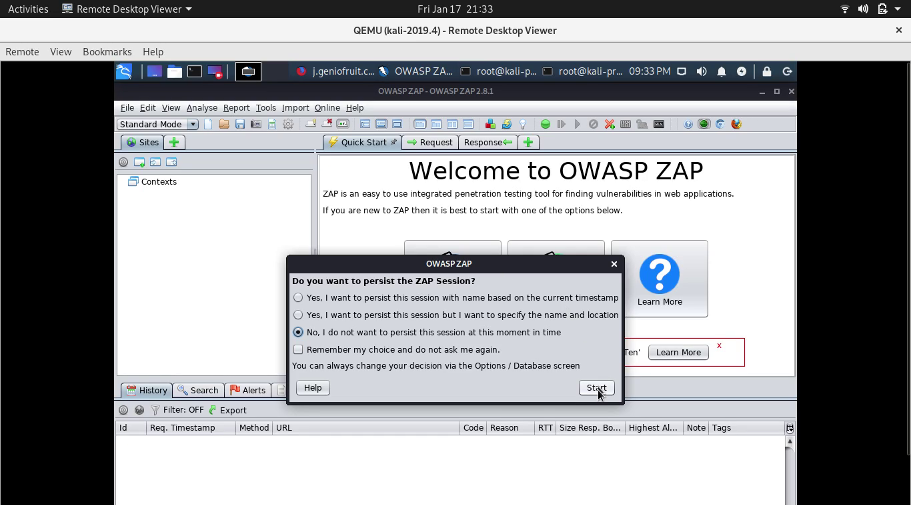This screenshot has height=505, width=911.
Task: Click Help in the persist session dialog
Action: (313, 388)
